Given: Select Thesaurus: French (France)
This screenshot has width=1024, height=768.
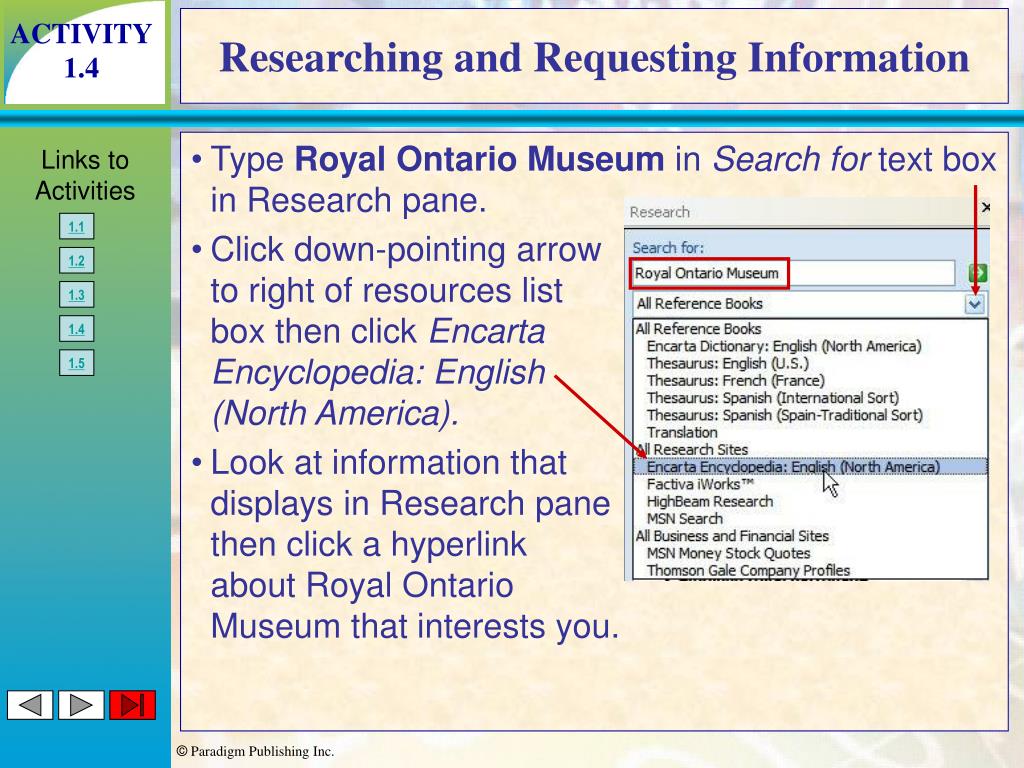Looking at the screenshot, I should (x=735, y=380).
